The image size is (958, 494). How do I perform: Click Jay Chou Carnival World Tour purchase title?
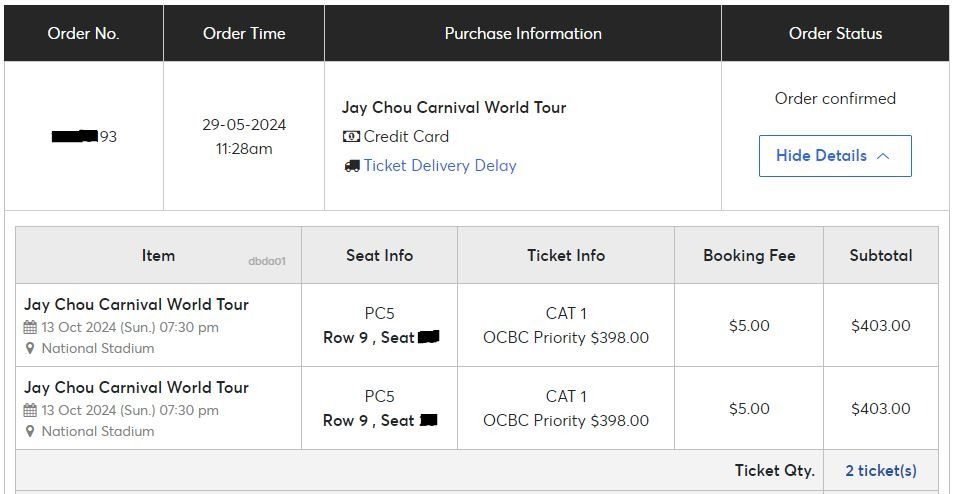tap(454, 107)
